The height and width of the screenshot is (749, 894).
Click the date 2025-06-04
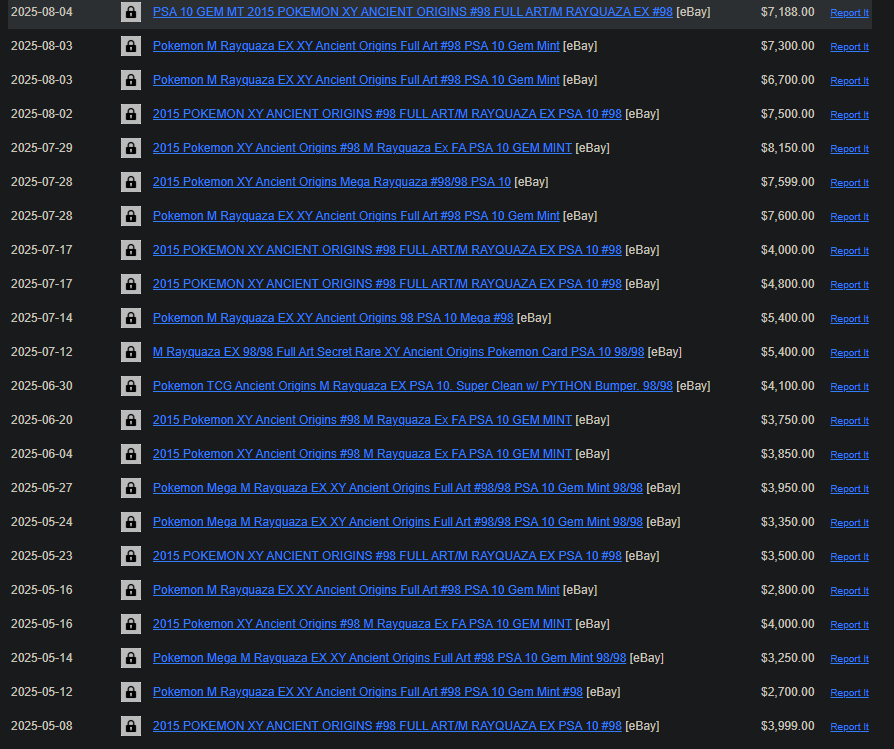click(x=42, y=454)
